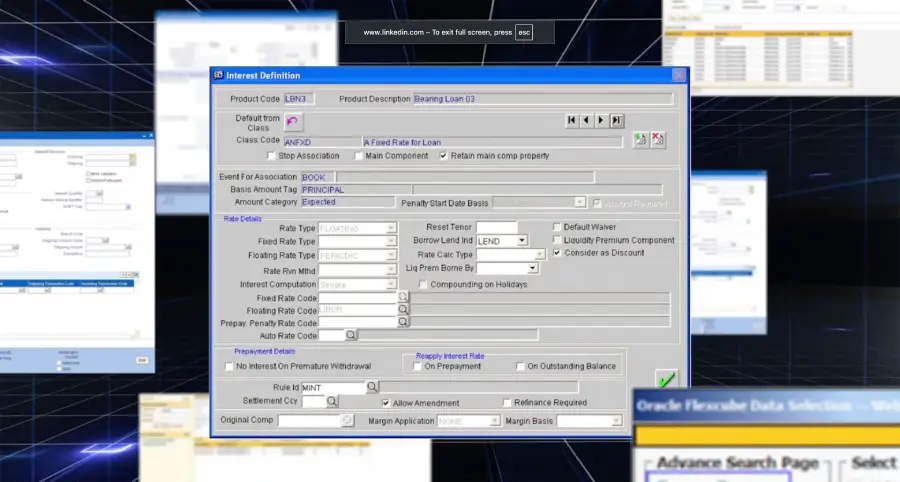Open Rule Id lookup magnifier
Viewport: 900px width, 482px height.
point(372,387)
